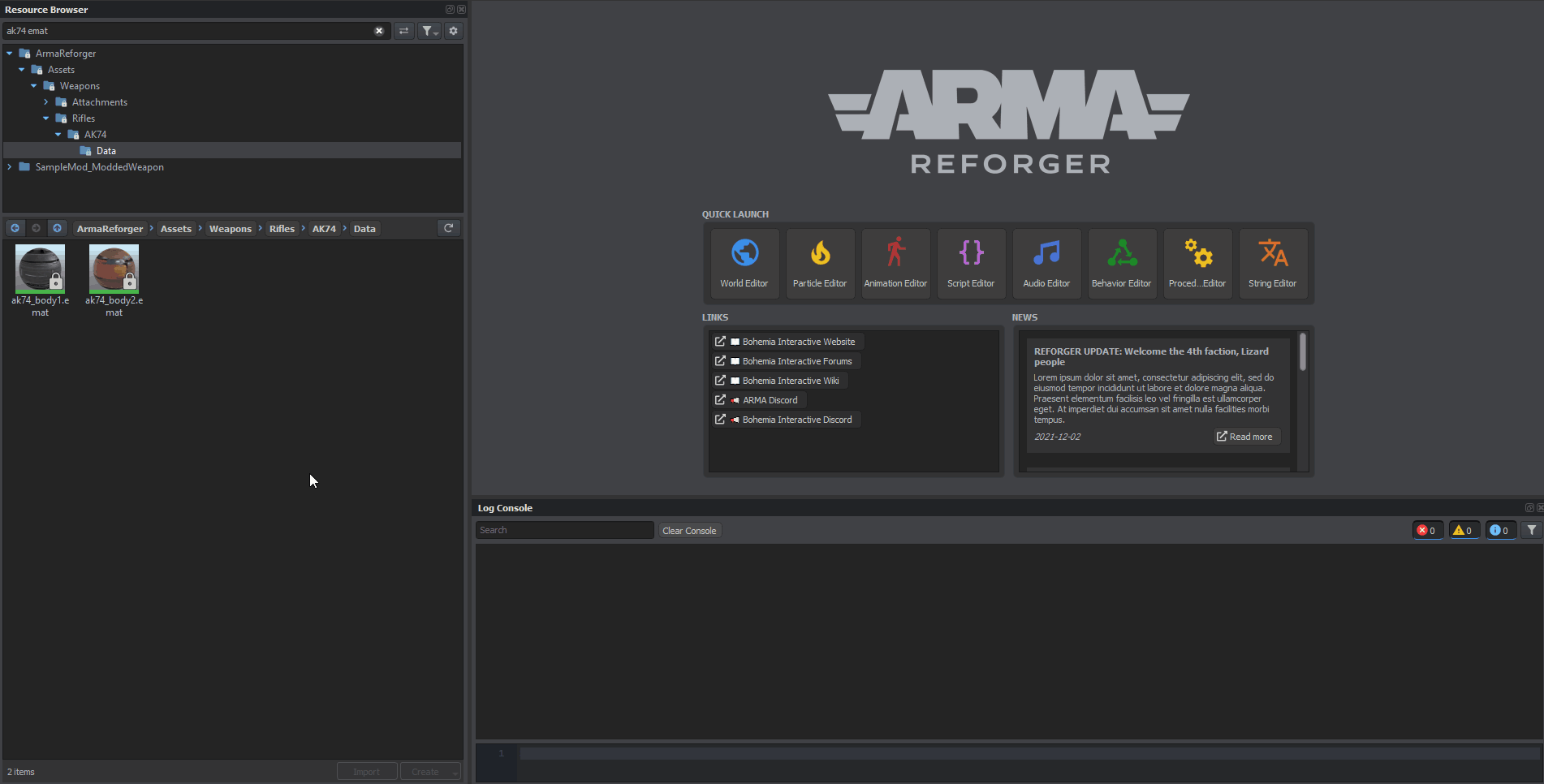
Task: Go back in the Resource Browser history
Action: [x=15, y=228]
